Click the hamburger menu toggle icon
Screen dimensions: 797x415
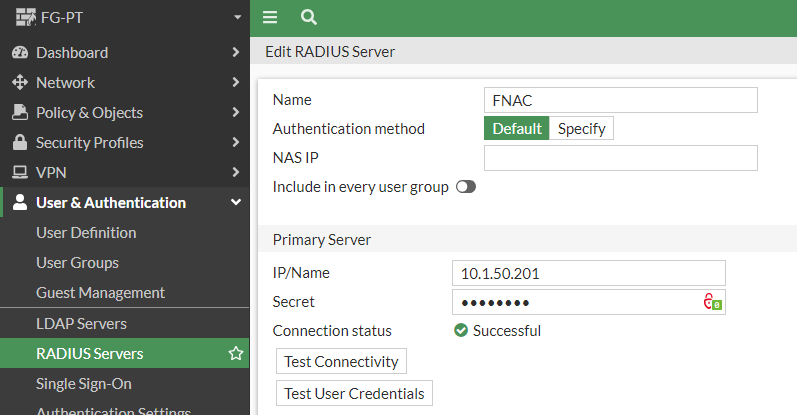[269, 17]
